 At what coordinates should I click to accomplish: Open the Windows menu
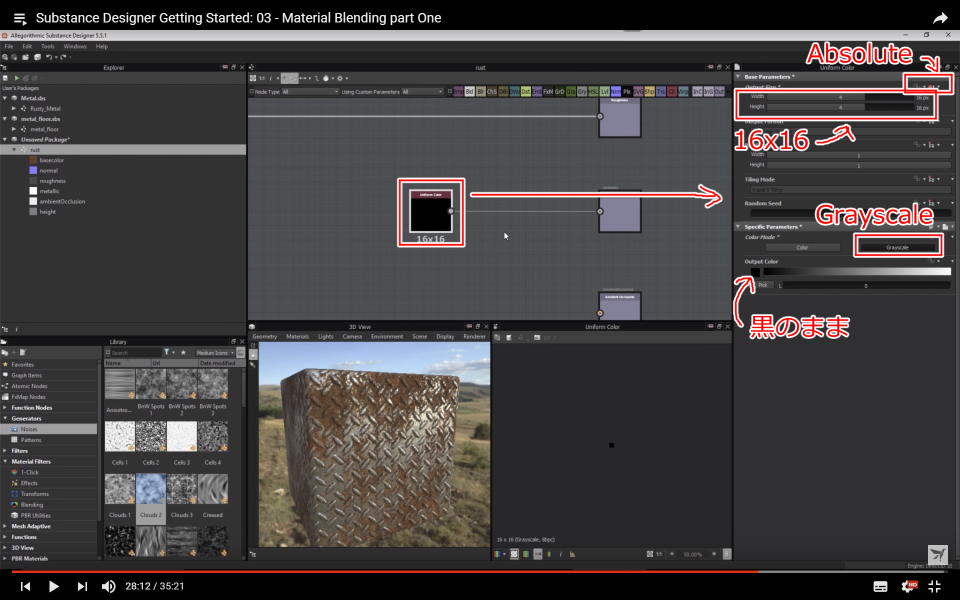pyautogui.click(x=75, y=47)
